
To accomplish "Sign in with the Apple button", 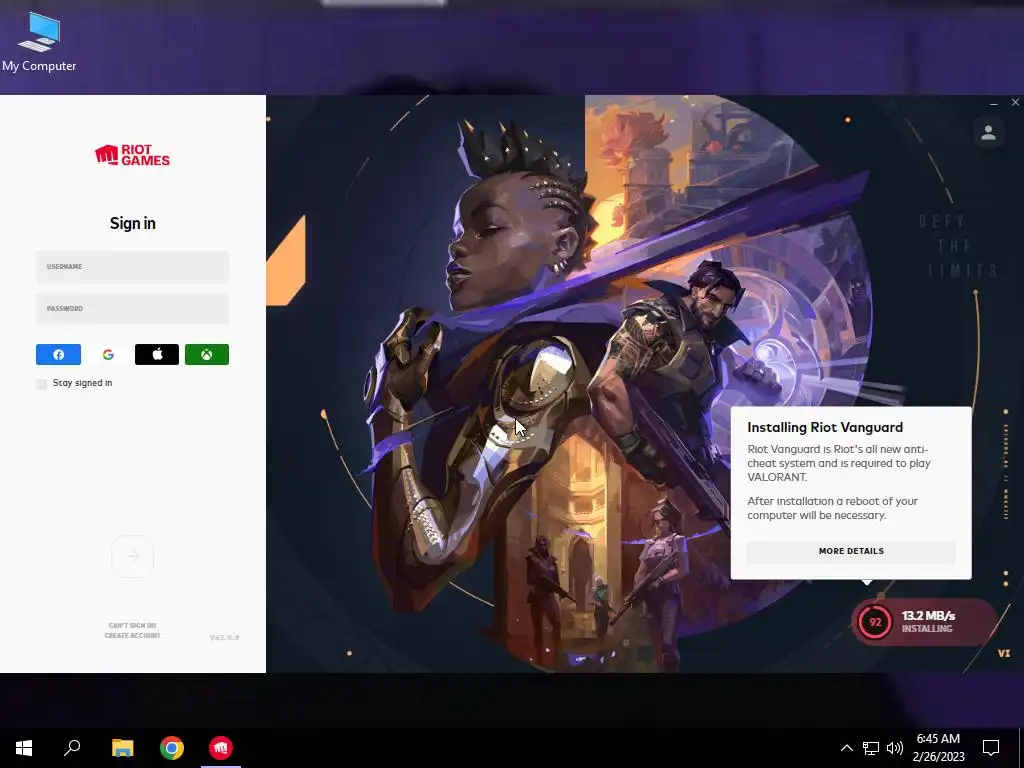I will tap(157, 355).
